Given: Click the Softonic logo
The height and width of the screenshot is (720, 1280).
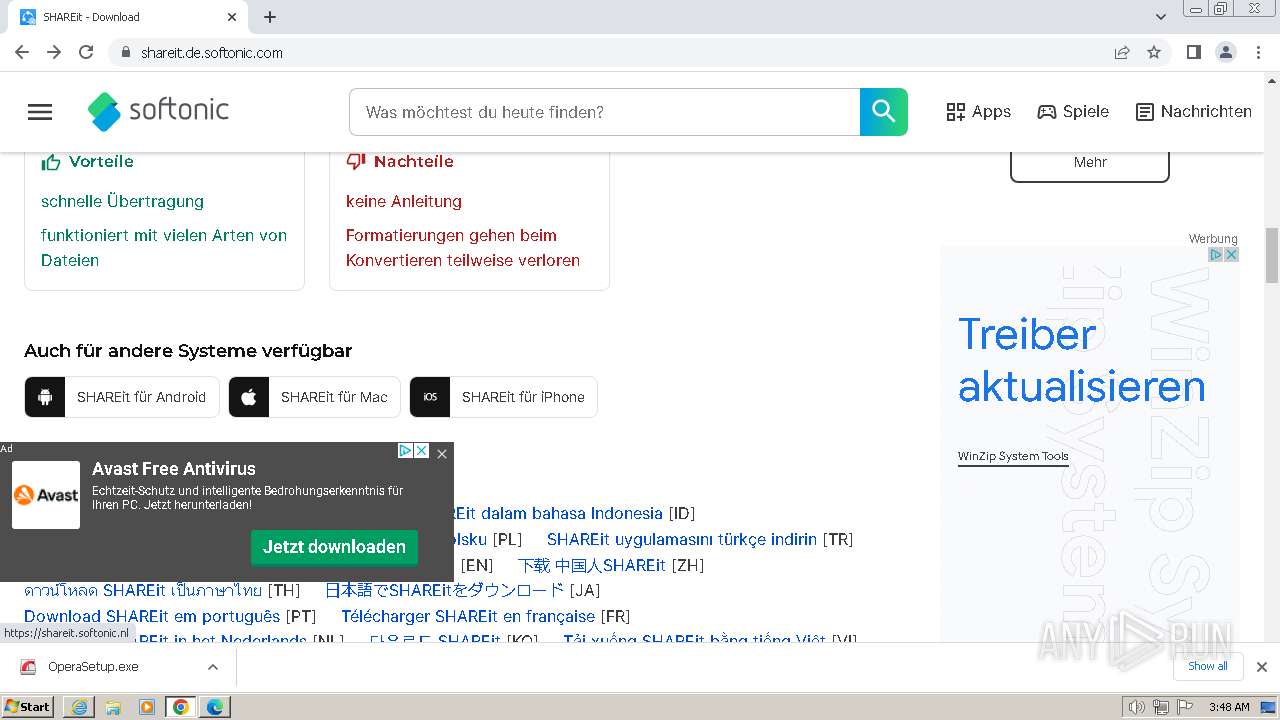Looking at the screenshot, I should point(158,111).
